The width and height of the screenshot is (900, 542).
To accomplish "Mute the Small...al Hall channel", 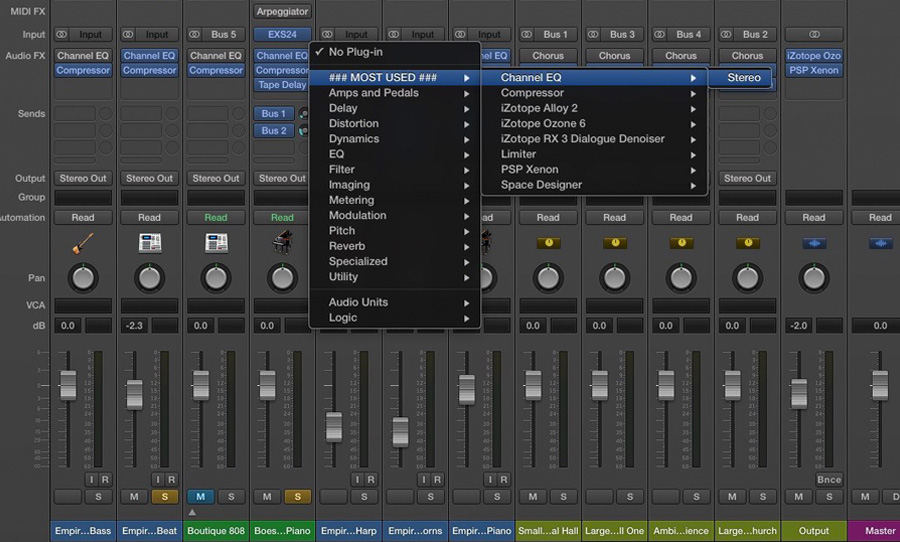I will [533, 497].
